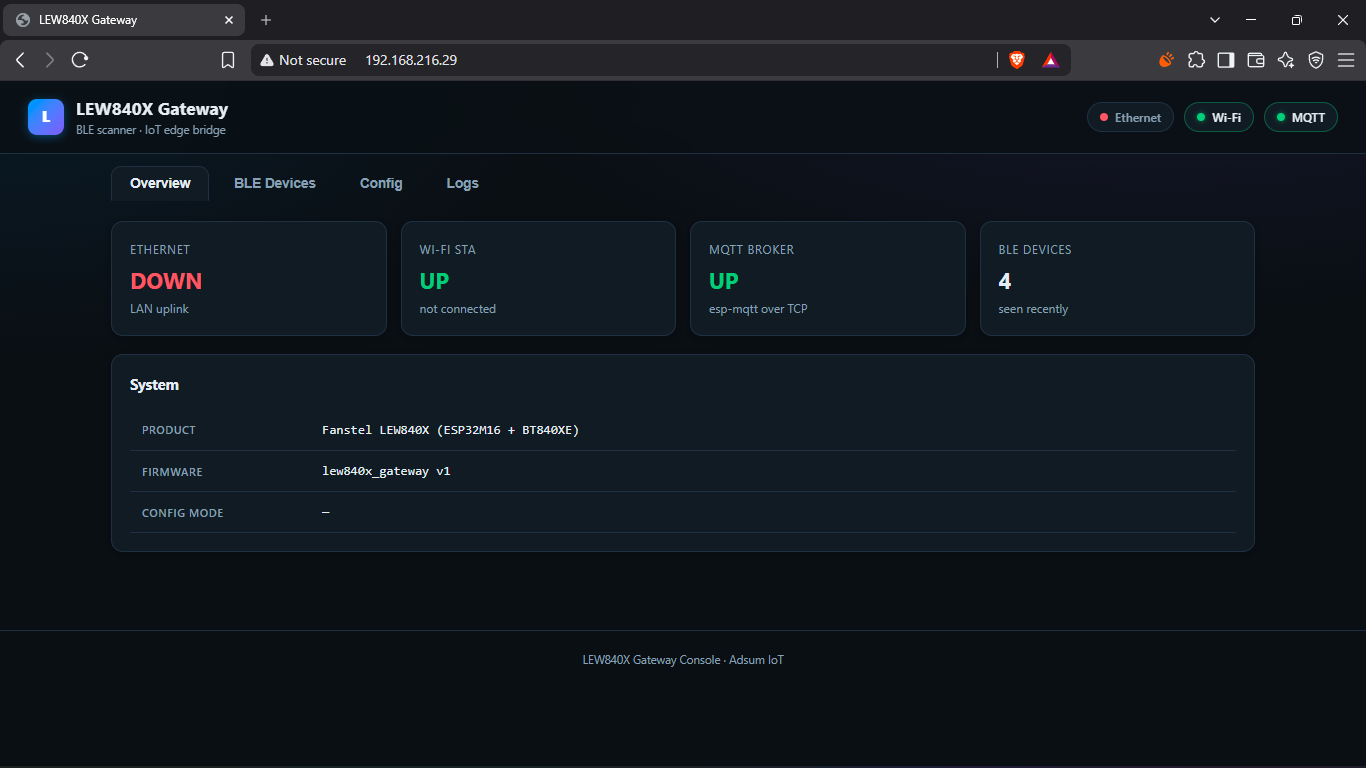
Task: Open the Logs tab
Action: coord(462,183)
